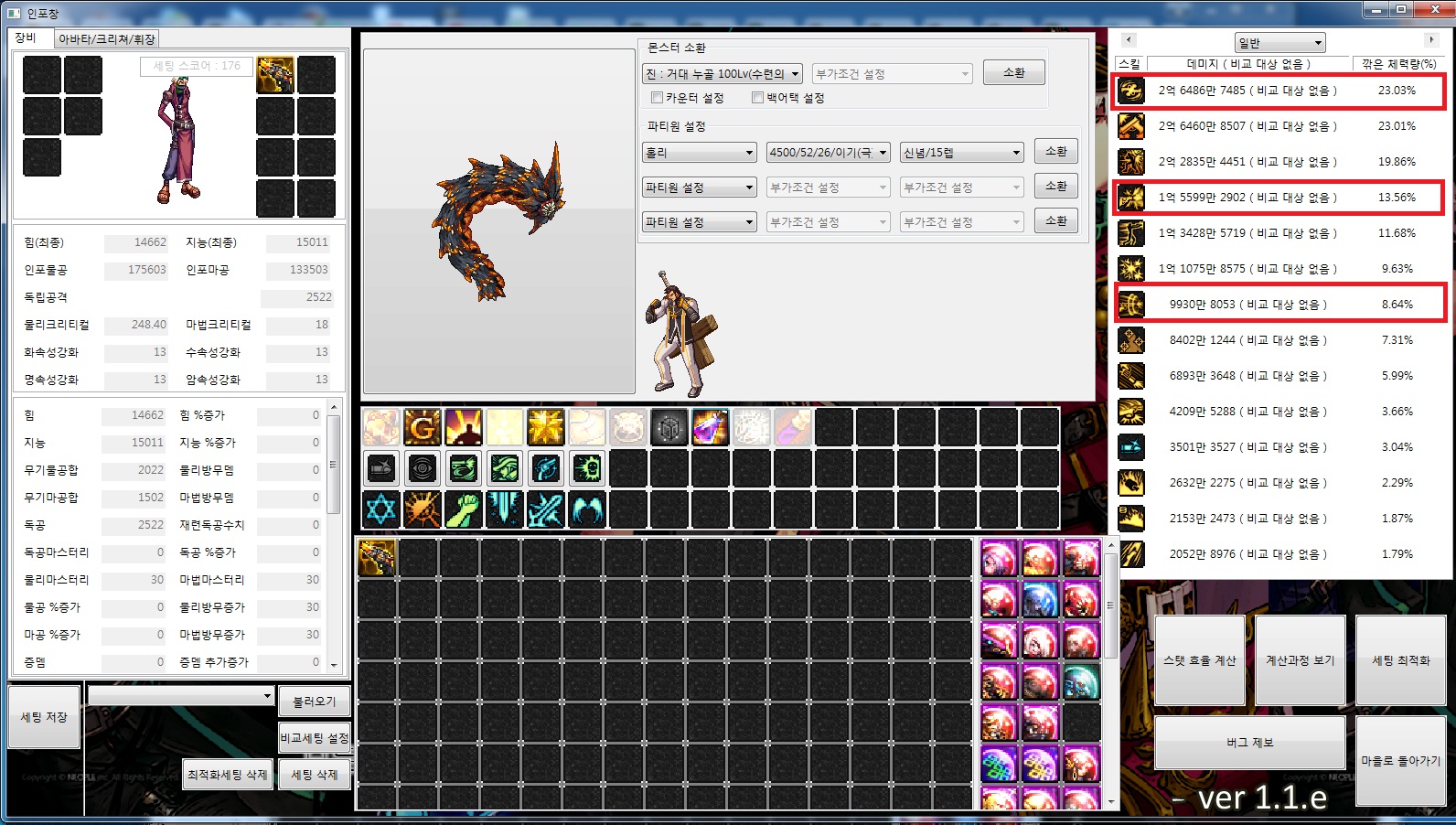
Task: Click the equipped weapon slot next to the character
Action: (275, 75)
